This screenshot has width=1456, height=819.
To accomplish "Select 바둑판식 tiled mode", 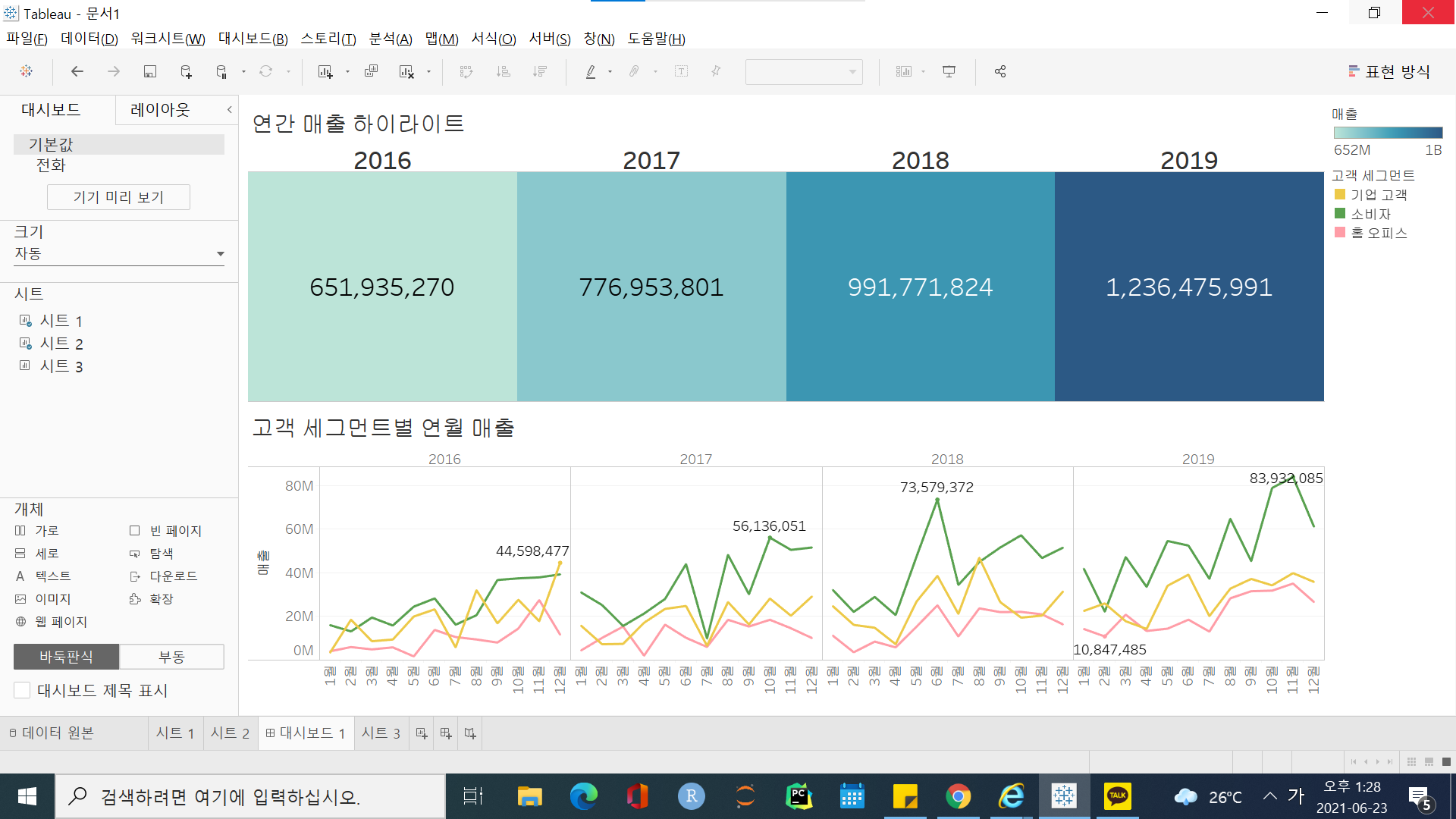I will pos(67,657).
